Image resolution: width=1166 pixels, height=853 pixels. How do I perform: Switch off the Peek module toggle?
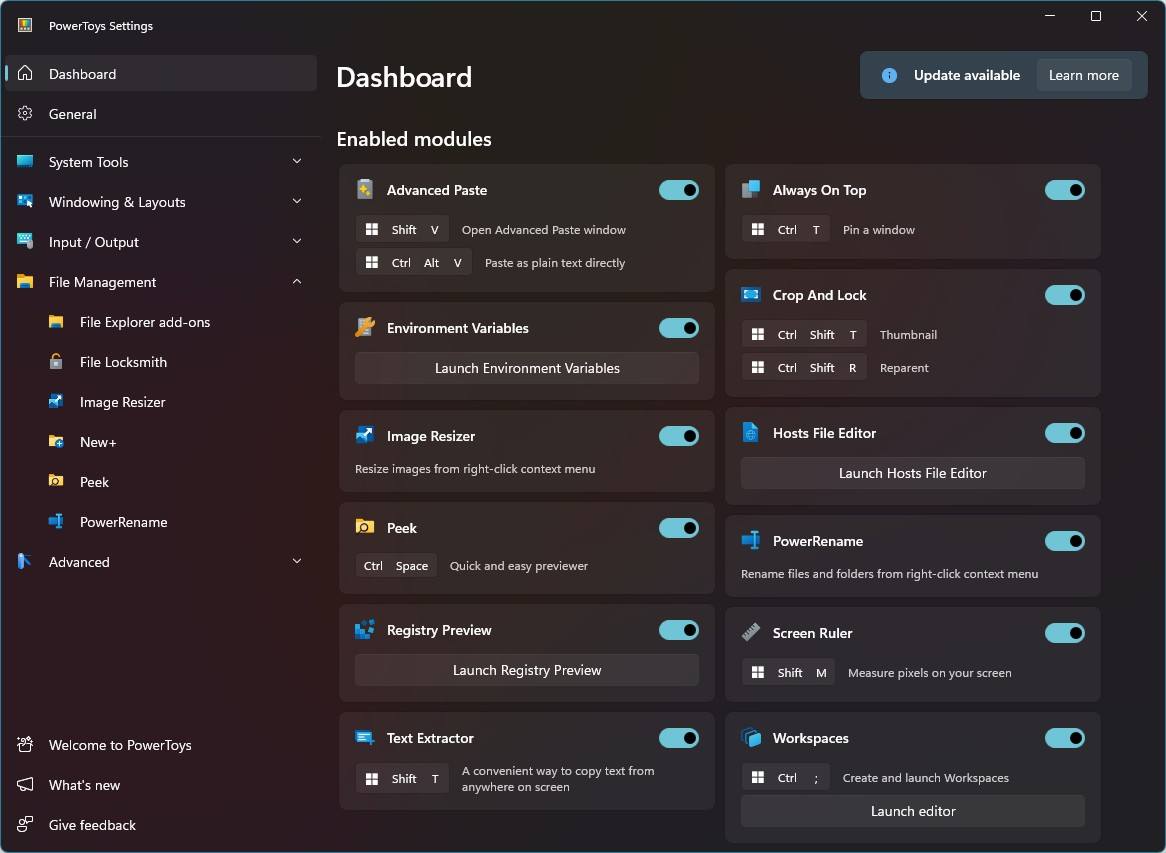click(679, 528)
